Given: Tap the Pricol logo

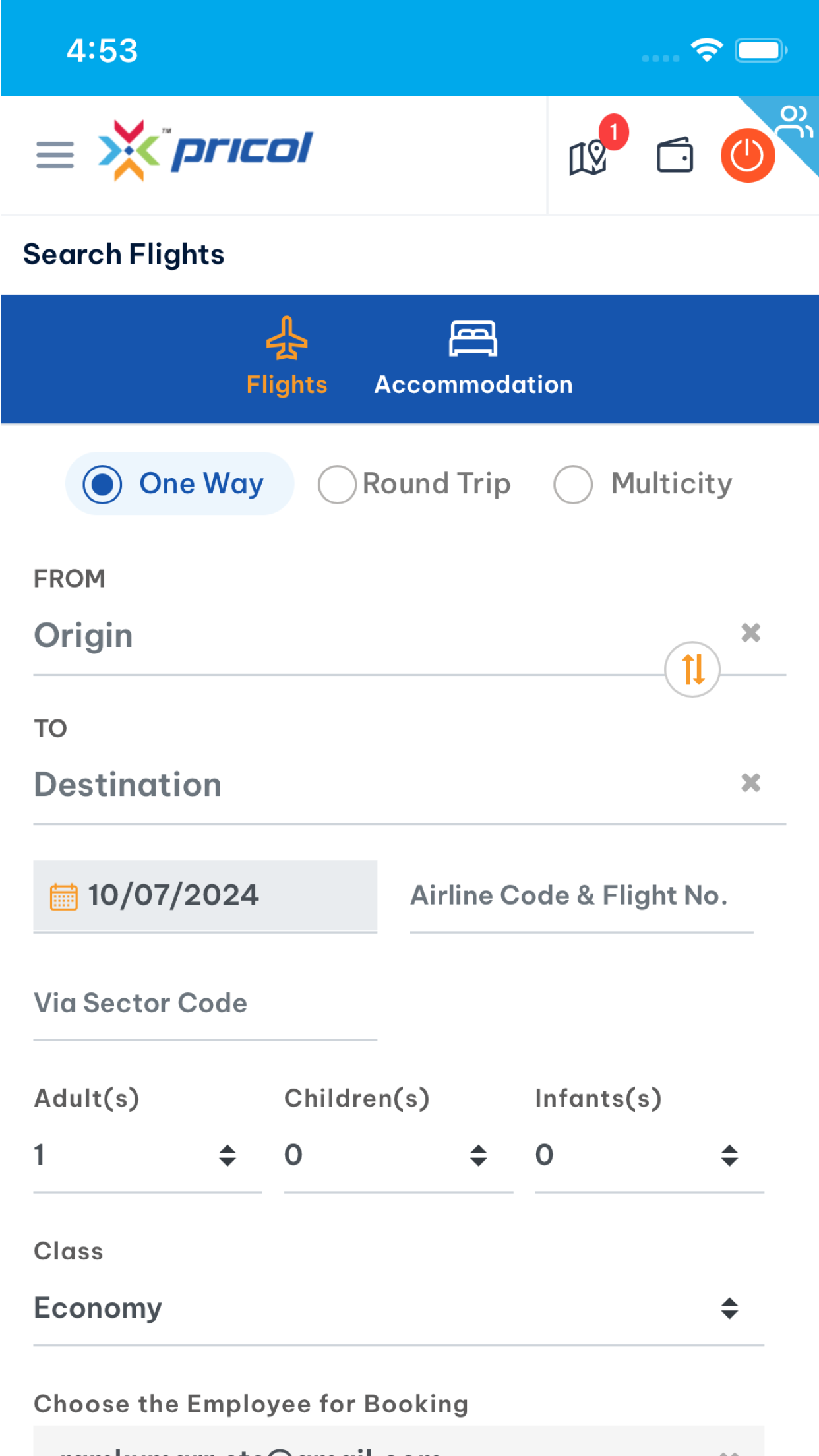Looking at the screenshot, I should click(x=206, y=150).
